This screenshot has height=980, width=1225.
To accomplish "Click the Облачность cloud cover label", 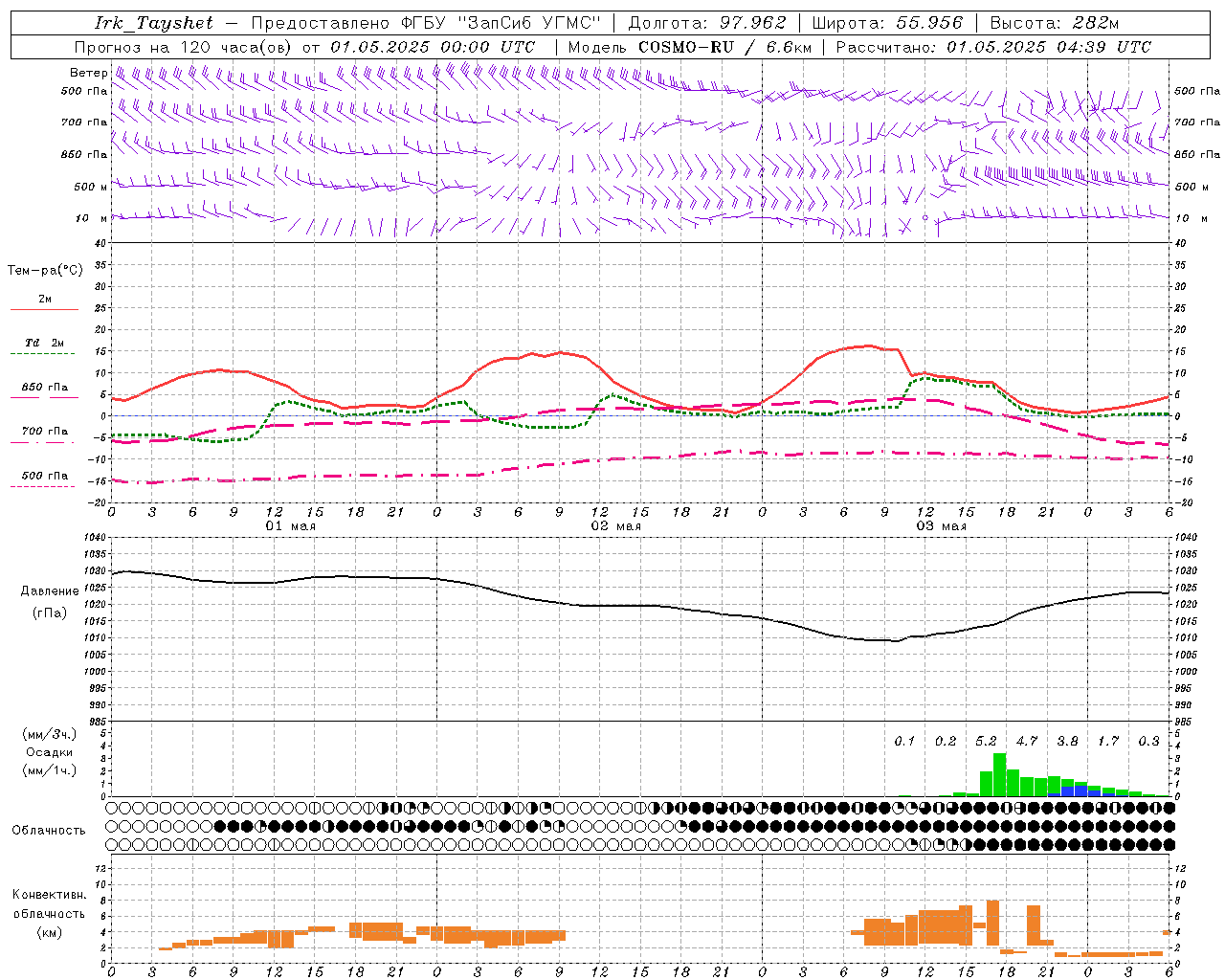I will coord(49,830).
